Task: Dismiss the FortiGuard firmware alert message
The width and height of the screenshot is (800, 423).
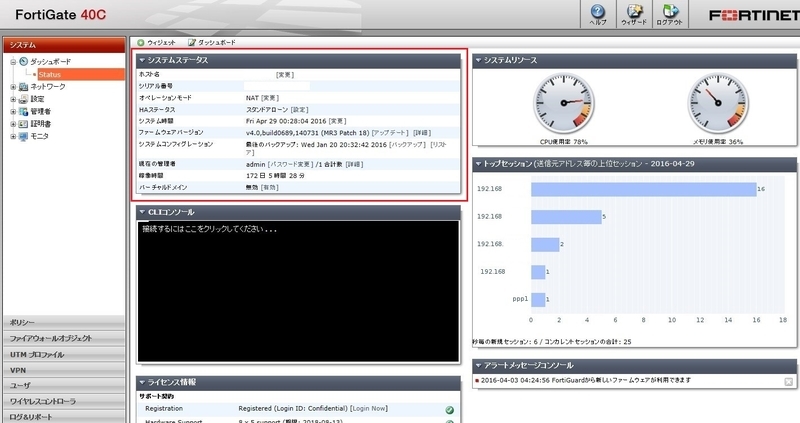Action: point(788,382)
